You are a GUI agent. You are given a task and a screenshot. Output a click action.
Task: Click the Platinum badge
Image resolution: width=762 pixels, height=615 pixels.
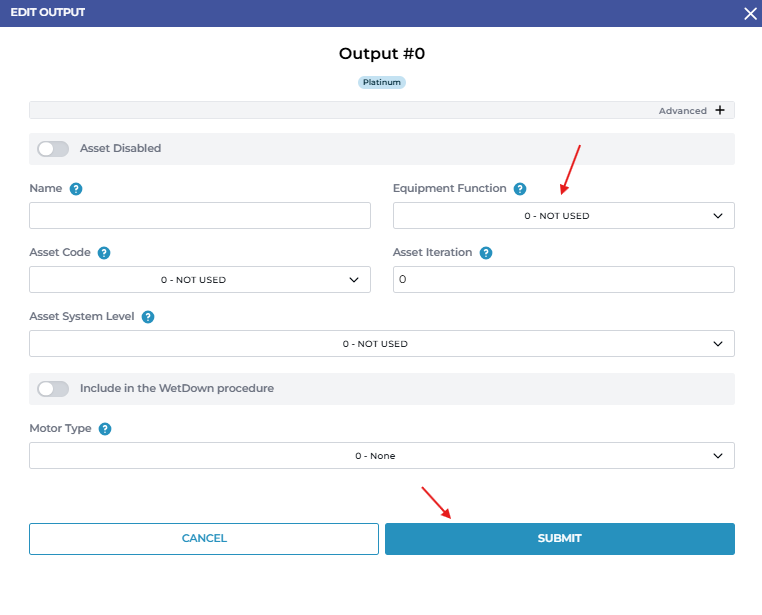[x=381, y=82]
